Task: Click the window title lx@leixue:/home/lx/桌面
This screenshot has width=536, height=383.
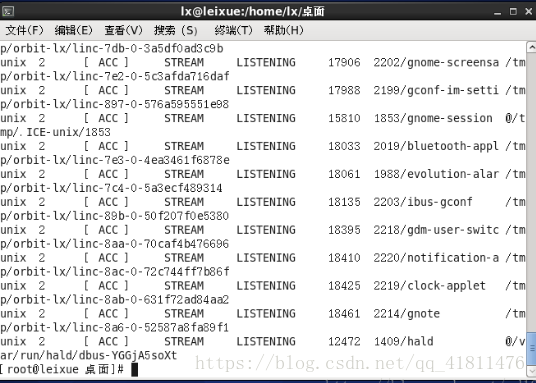Action: point(253,12)
